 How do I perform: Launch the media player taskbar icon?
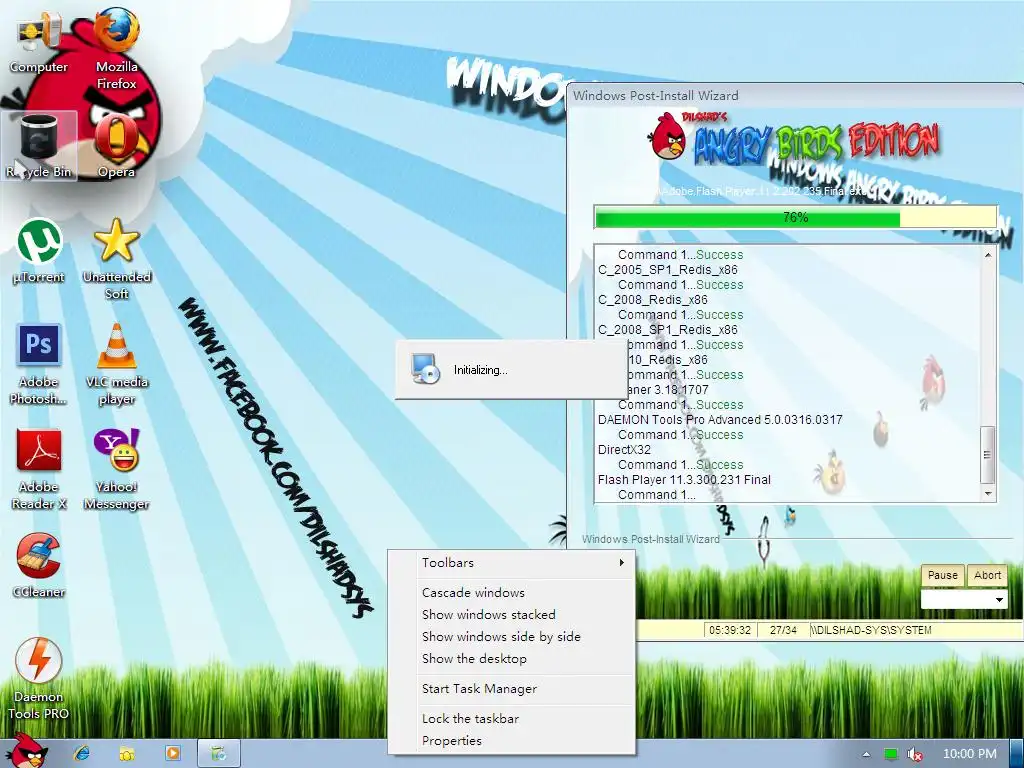173,753
